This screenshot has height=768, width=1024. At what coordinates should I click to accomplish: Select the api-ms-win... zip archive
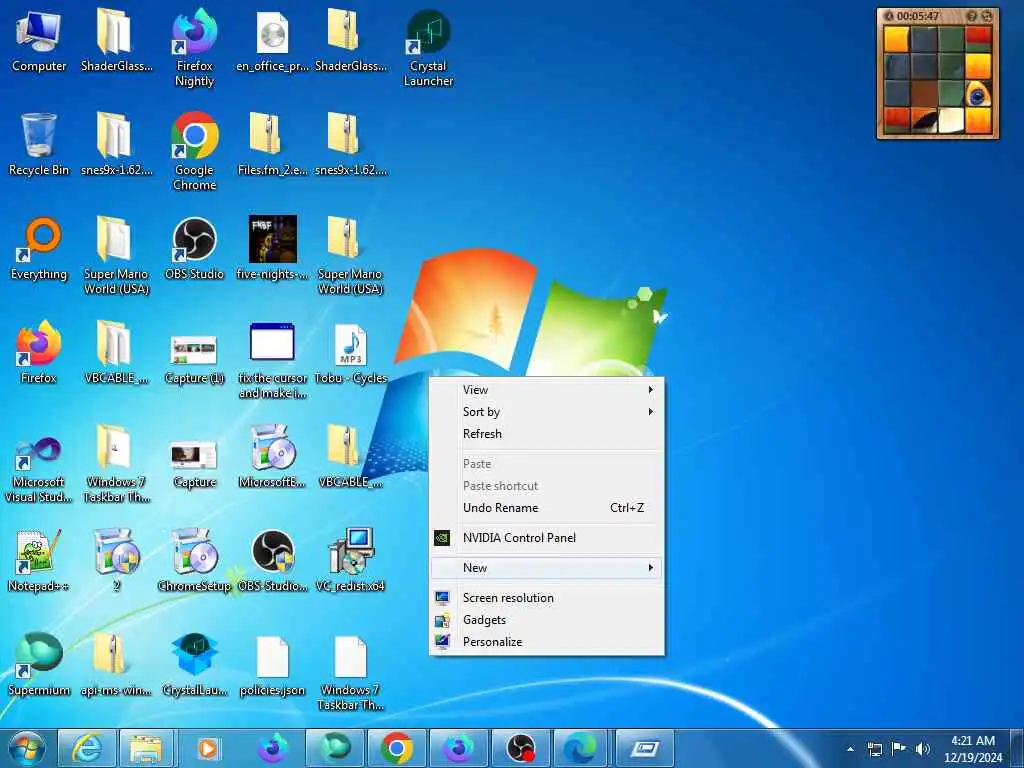click(116, 664)
